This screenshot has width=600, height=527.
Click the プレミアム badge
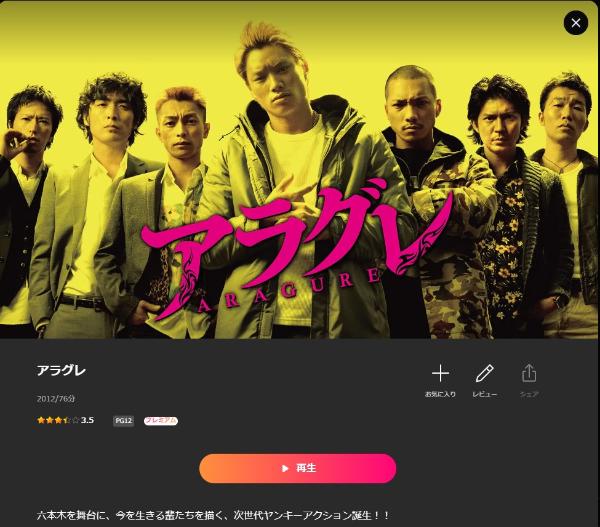[161, 421]
